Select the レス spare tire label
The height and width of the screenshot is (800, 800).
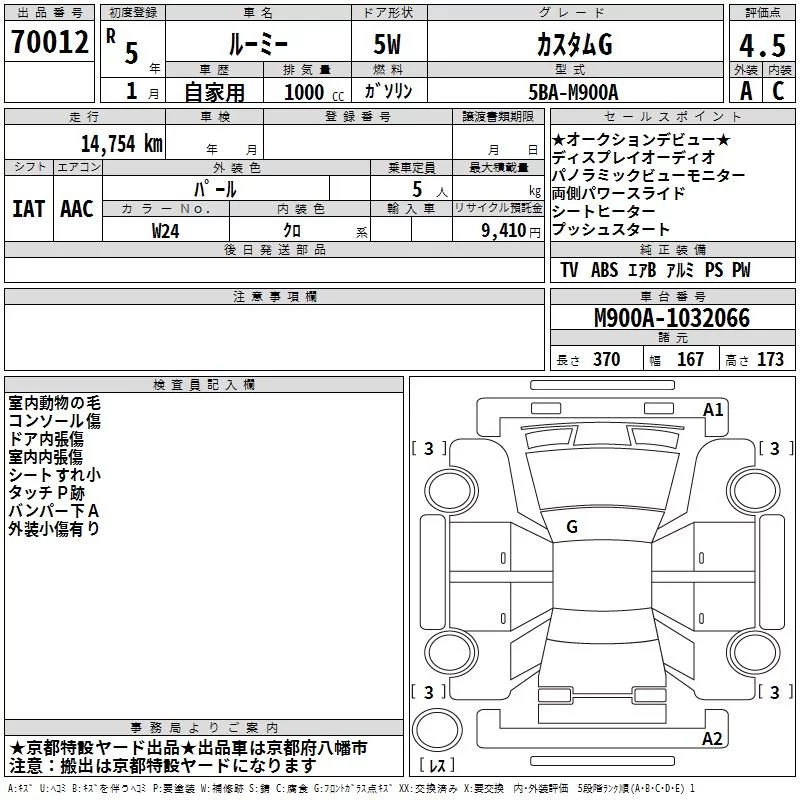tap(437, 765)
